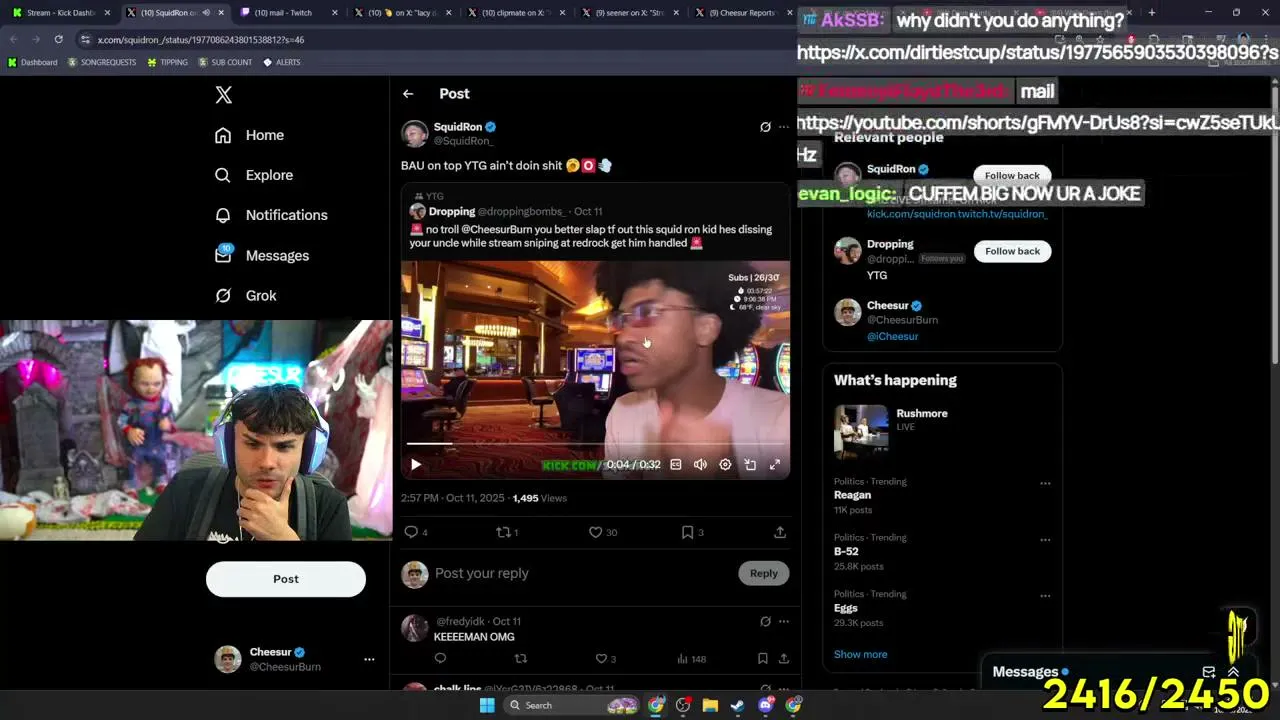Viewport: 1280px width, 720px height.
Task: Play the embedded video
Action: click(416, 464)
